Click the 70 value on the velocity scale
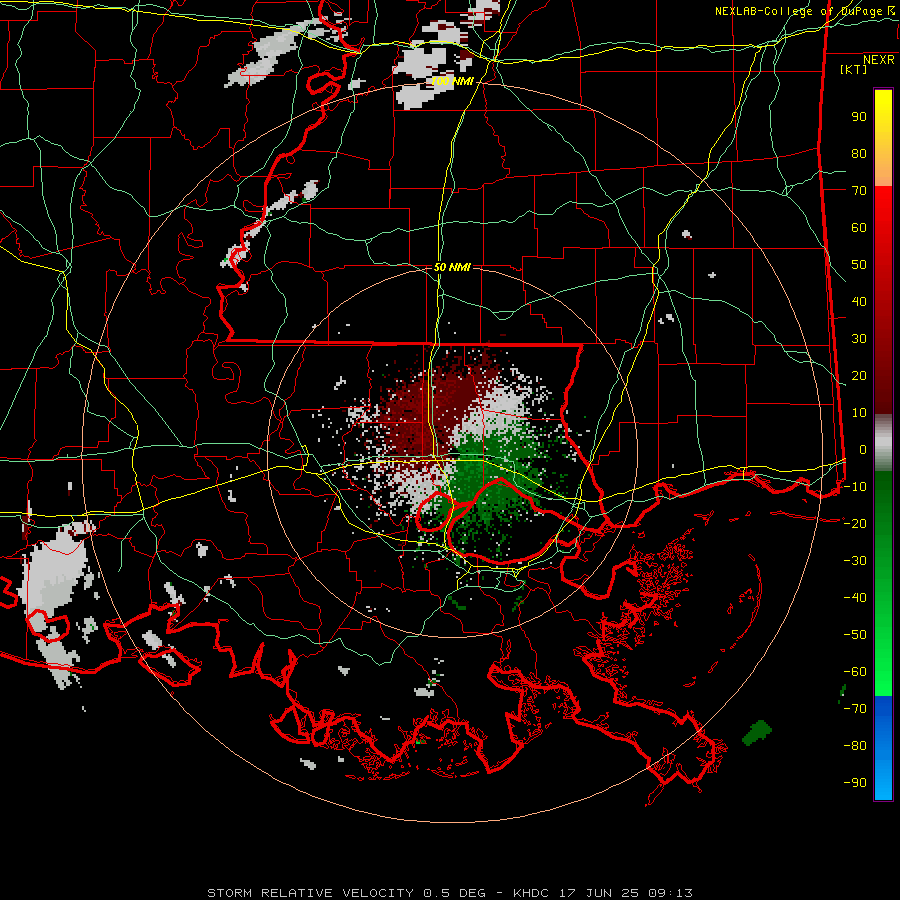 (x=859, y=191)
